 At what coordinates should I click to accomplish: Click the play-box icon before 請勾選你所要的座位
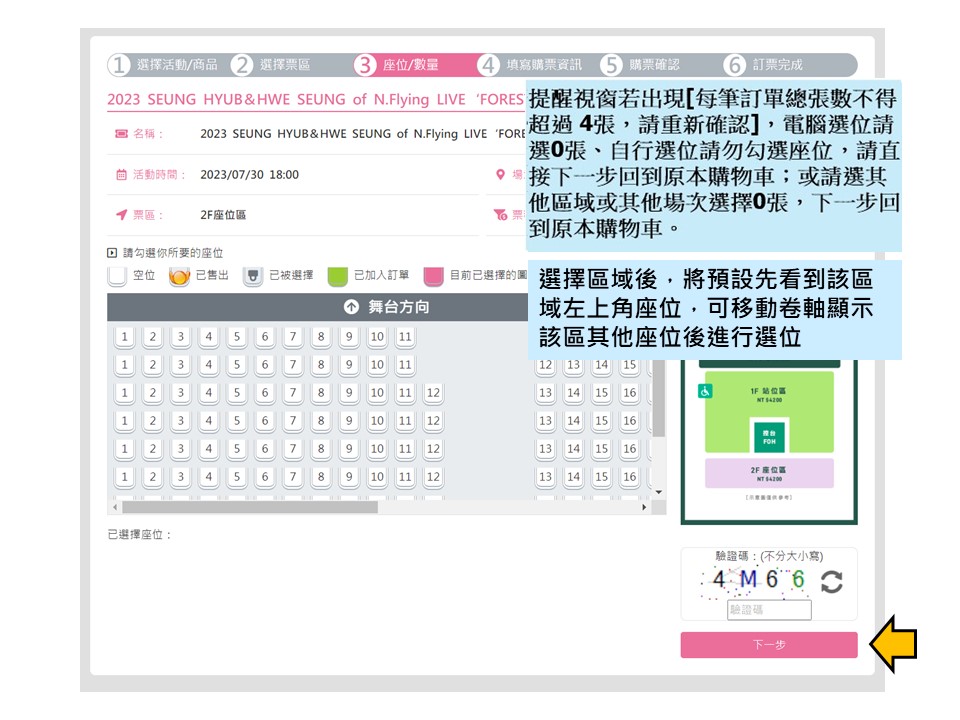click(x=112, y=253)
